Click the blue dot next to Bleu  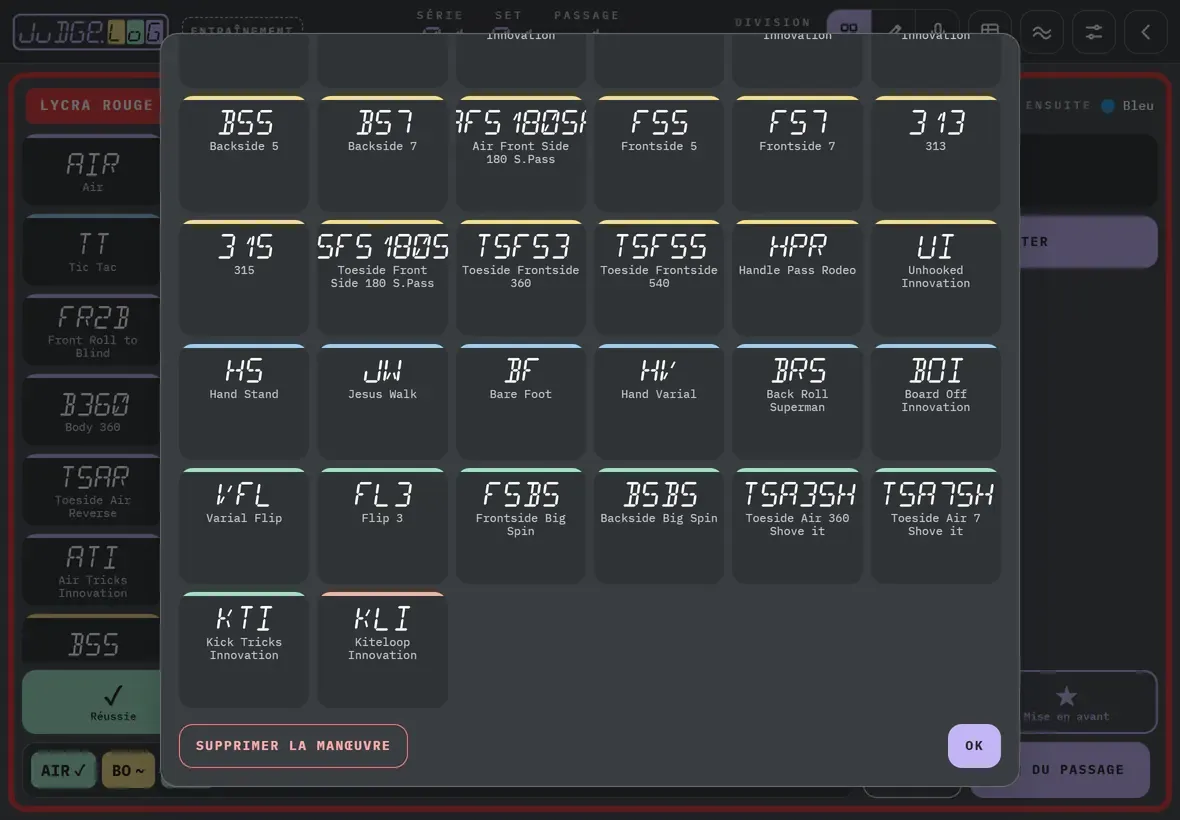pos(1108,106)
